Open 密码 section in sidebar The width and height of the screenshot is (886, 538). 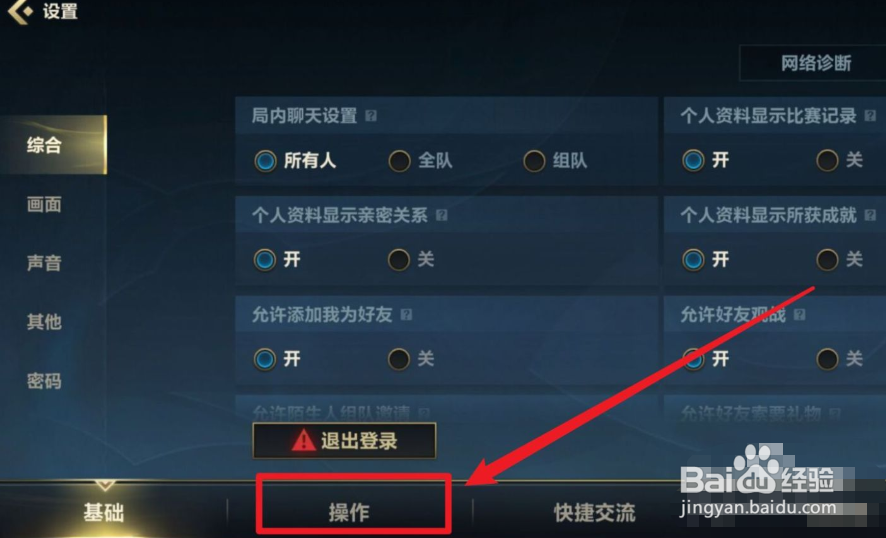(44, 381)
